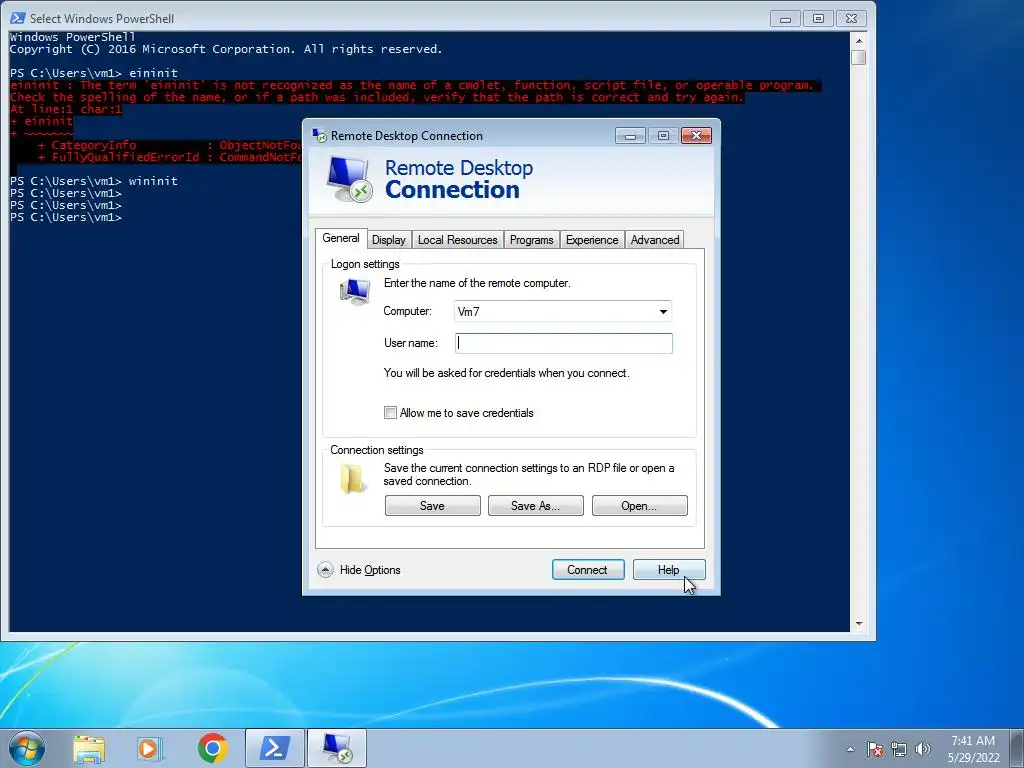1024x768 pixels.
Task: Launch Windows Media Player from the taskbar
Action: (x=150, y=748)
